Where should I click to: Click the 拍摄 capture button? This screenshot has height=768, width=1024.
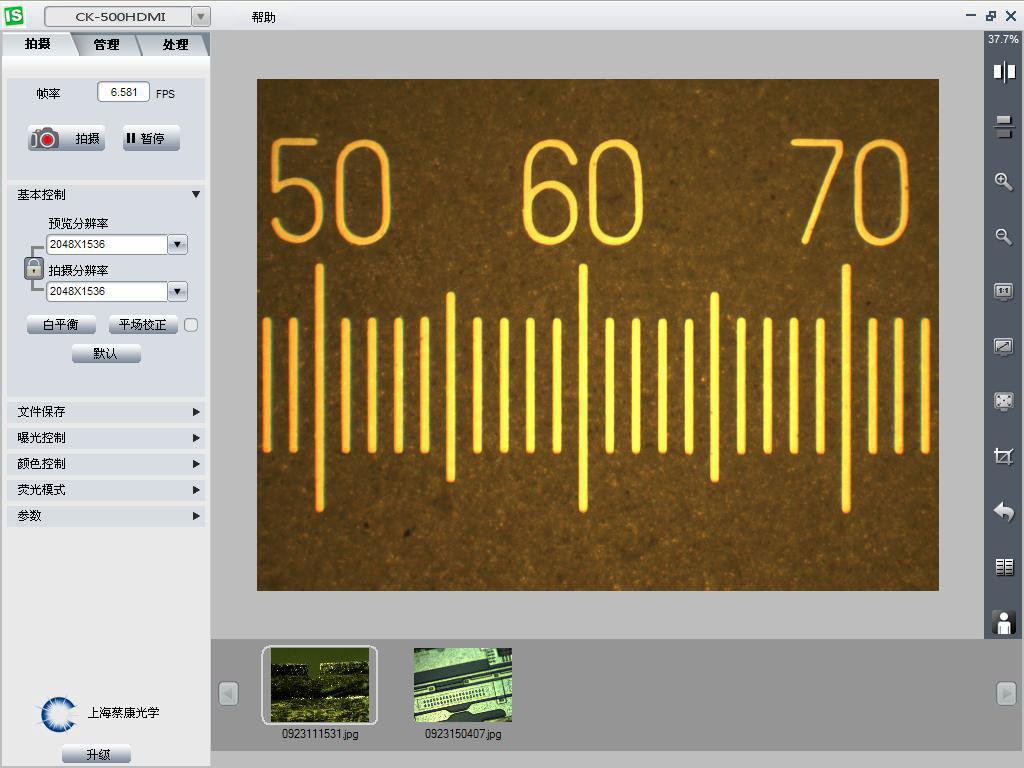pos(66,139)
